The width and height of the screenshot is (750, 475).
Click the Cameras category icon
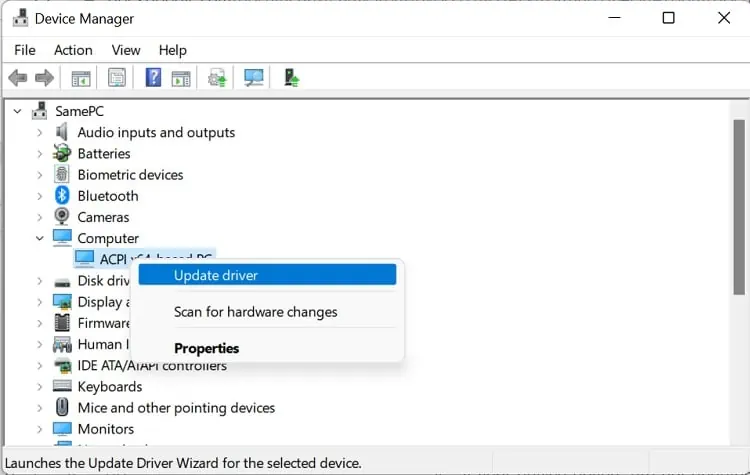62,217
